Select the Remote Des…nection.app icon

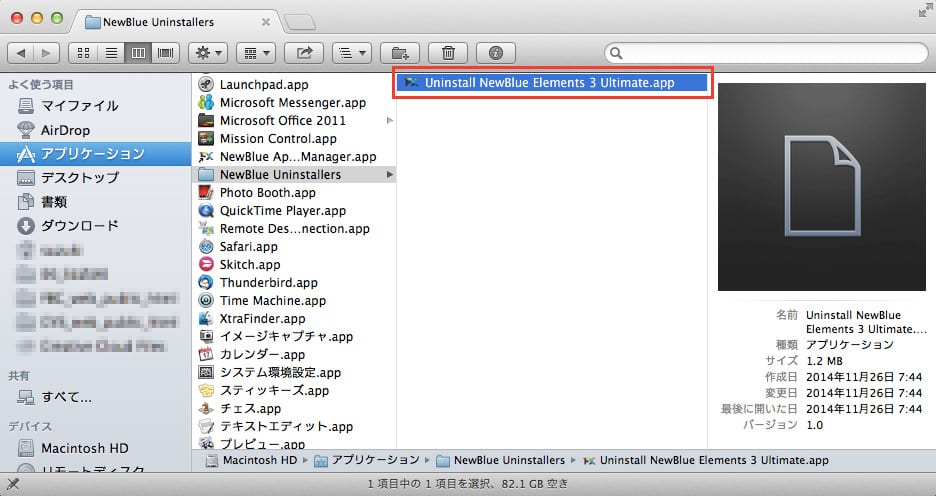(x=206, y=228)
